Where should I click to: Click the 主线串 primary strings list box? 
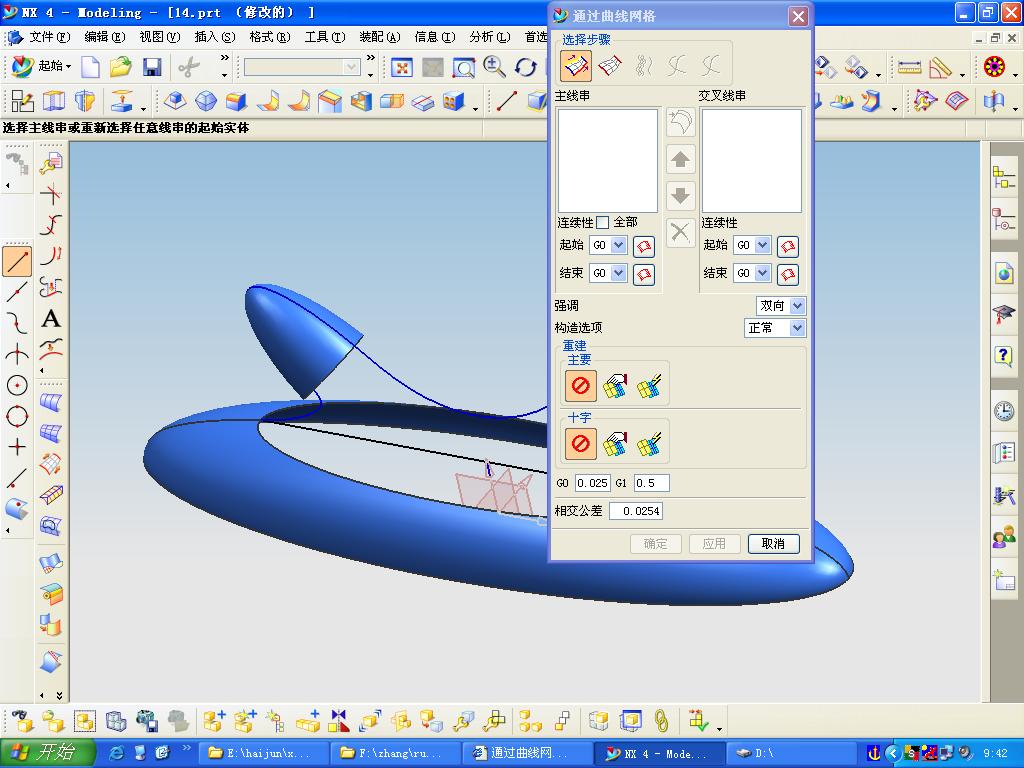point(607,160)
